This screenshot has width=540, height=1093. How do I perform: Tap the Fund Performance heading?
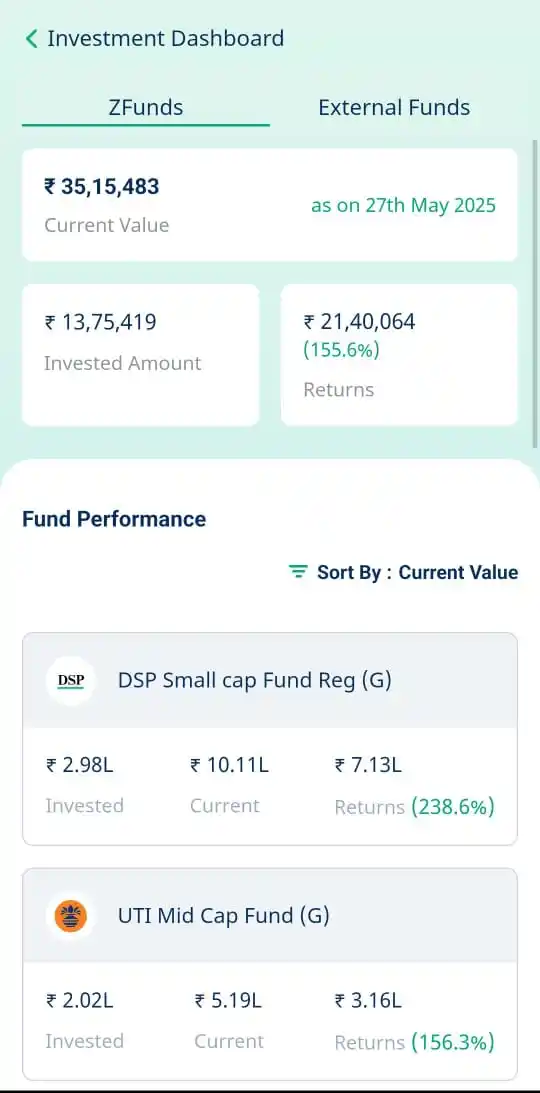tap(114, 519)
